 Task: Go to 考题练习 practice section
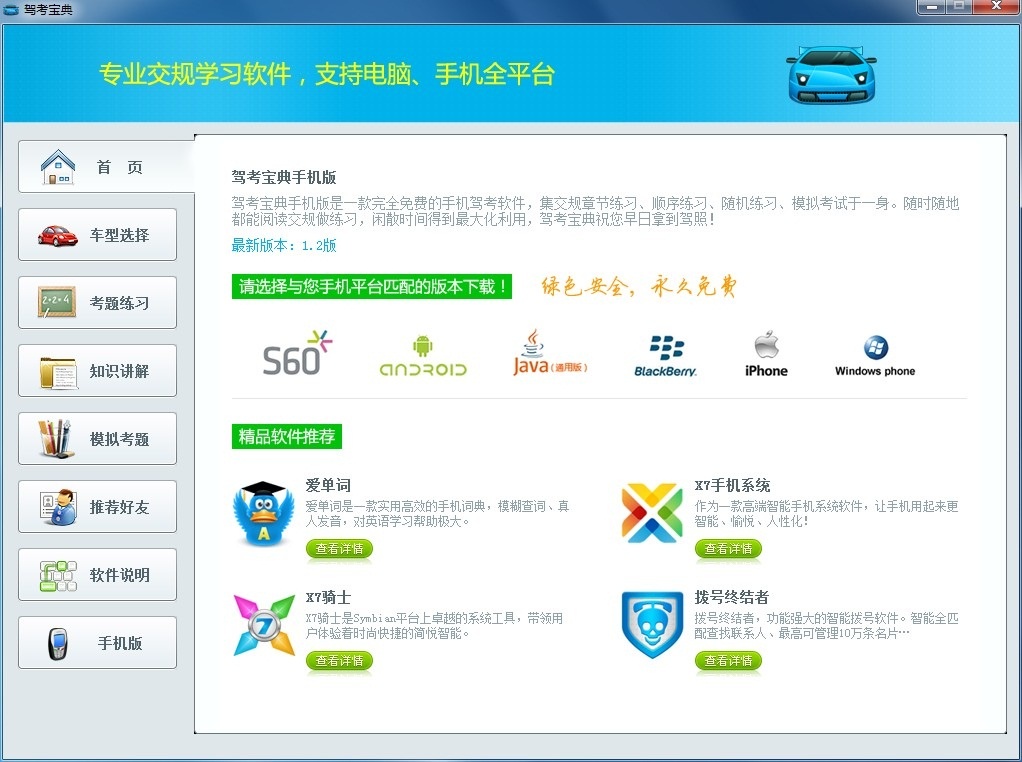point(98,302)
